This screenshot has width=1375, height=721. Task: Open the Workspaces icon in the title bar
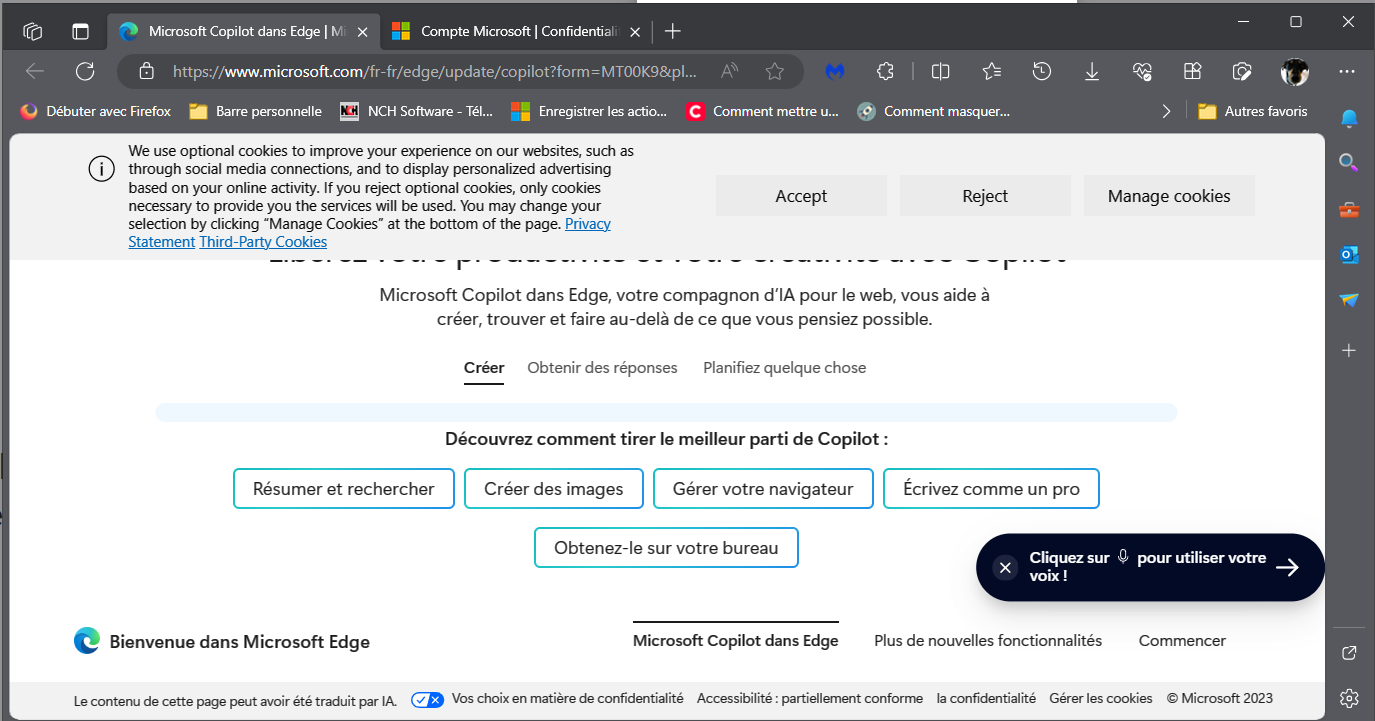[32, 31]
